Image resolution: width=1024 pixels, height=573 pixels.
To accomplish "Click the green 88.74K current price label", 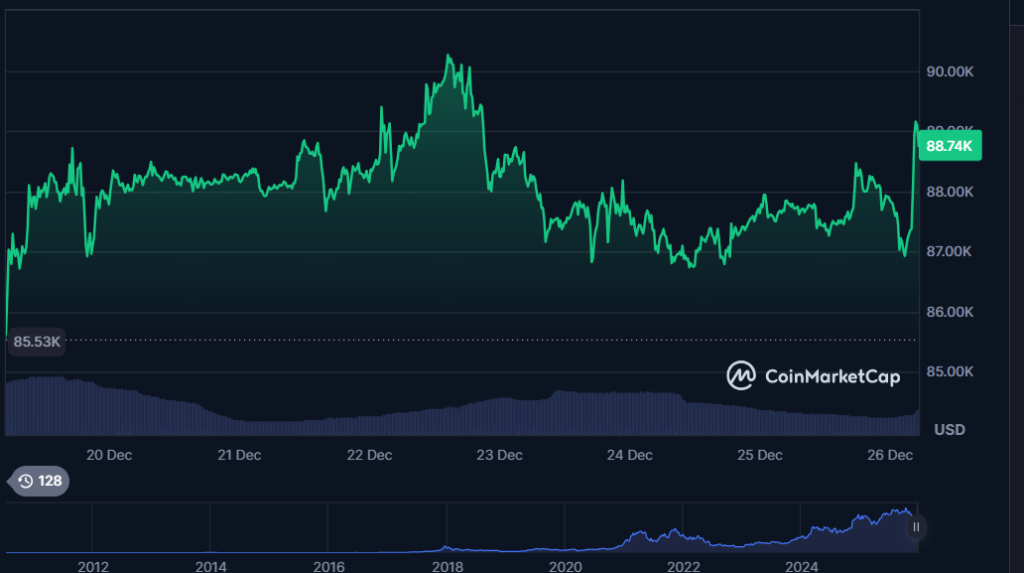I will [949, 146].
